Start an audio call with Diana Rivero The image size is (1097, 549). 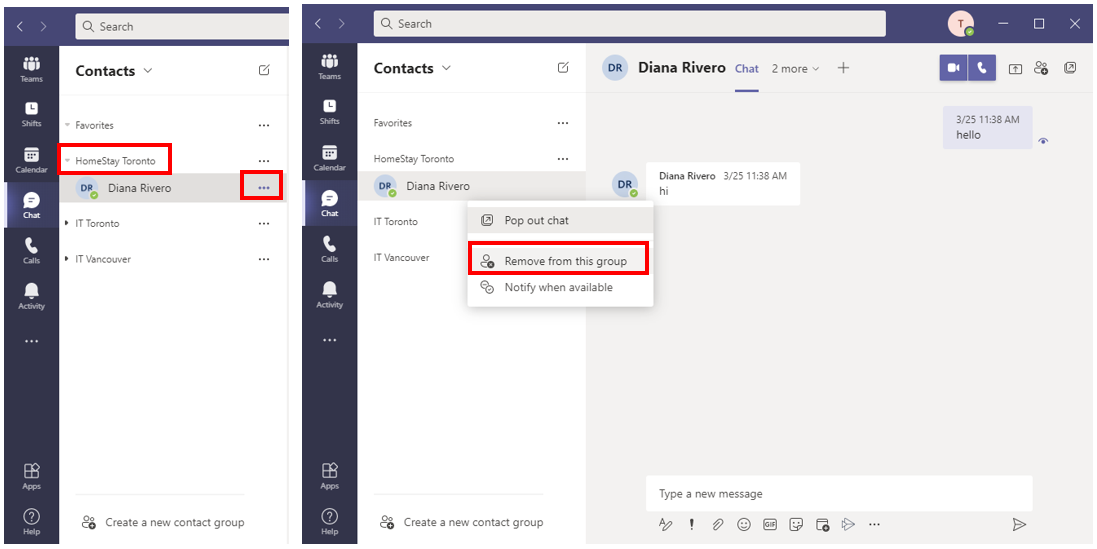point(982,68)
